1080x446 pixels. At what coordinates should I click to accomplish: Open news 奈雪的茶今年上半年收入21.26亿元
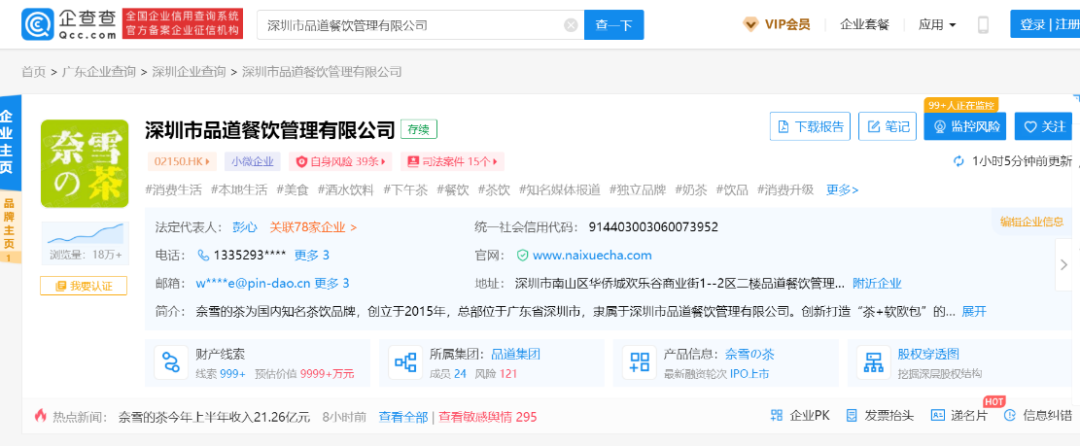point(214,416)
